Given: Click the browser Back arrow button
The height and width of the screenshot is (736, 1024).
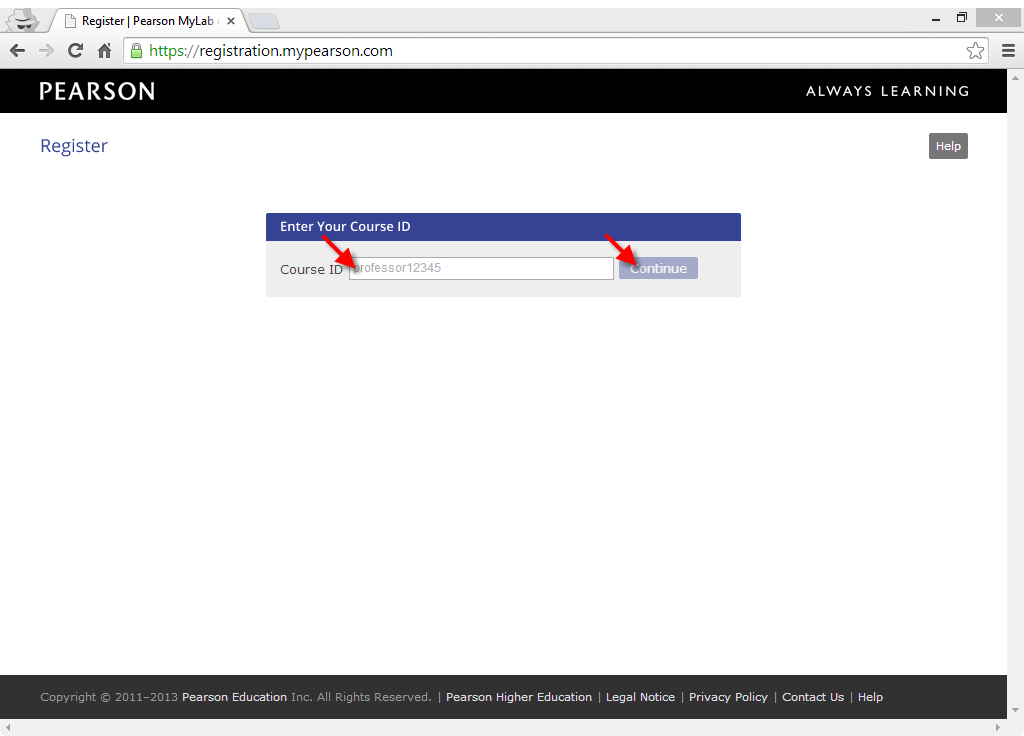Looking at the screenshot, I should tap(17, 51).
